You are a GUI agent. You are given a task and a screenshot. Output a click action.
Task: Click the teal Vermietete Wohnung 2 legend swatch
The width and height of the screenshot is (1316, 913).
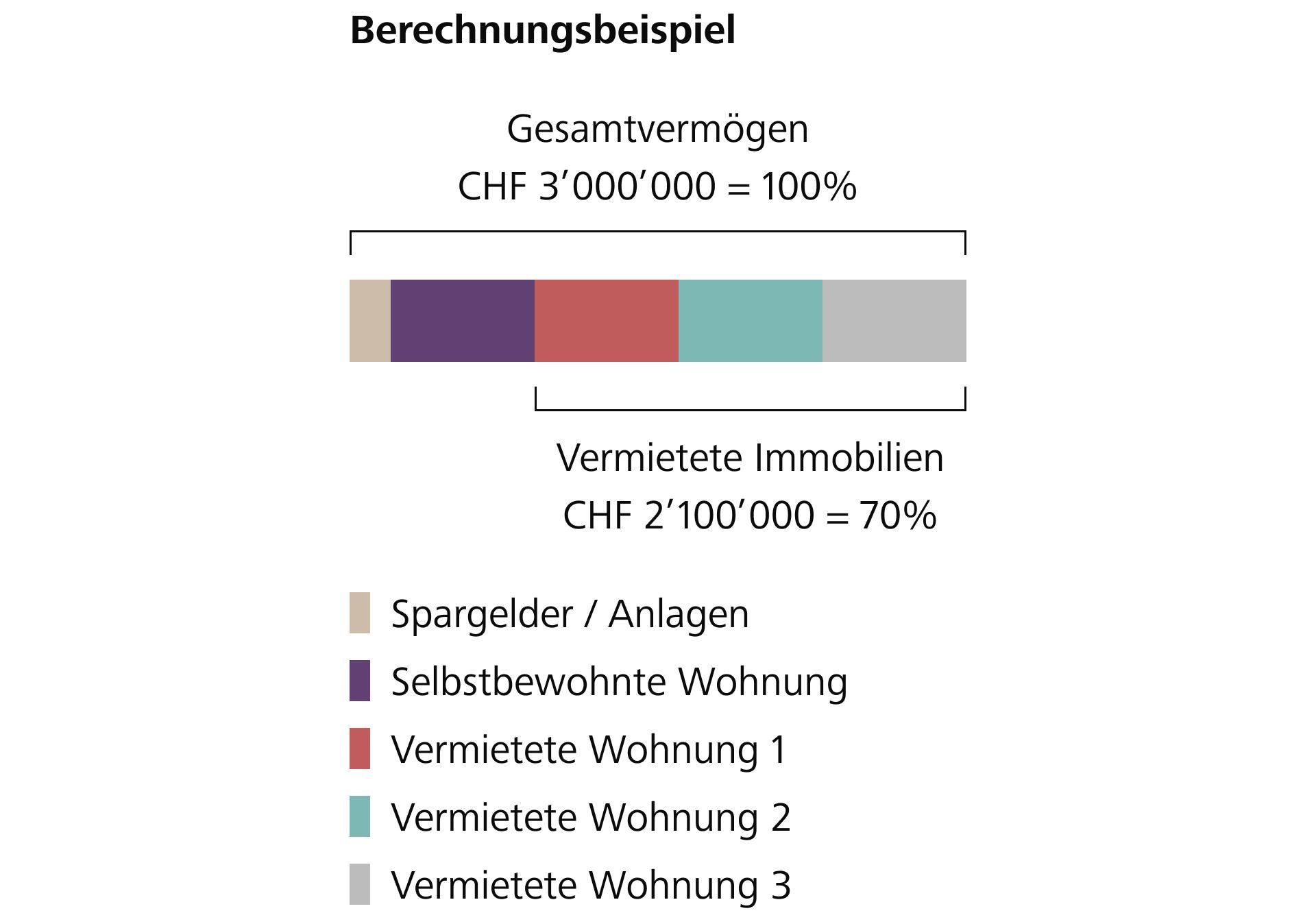(x=360, y=816)
